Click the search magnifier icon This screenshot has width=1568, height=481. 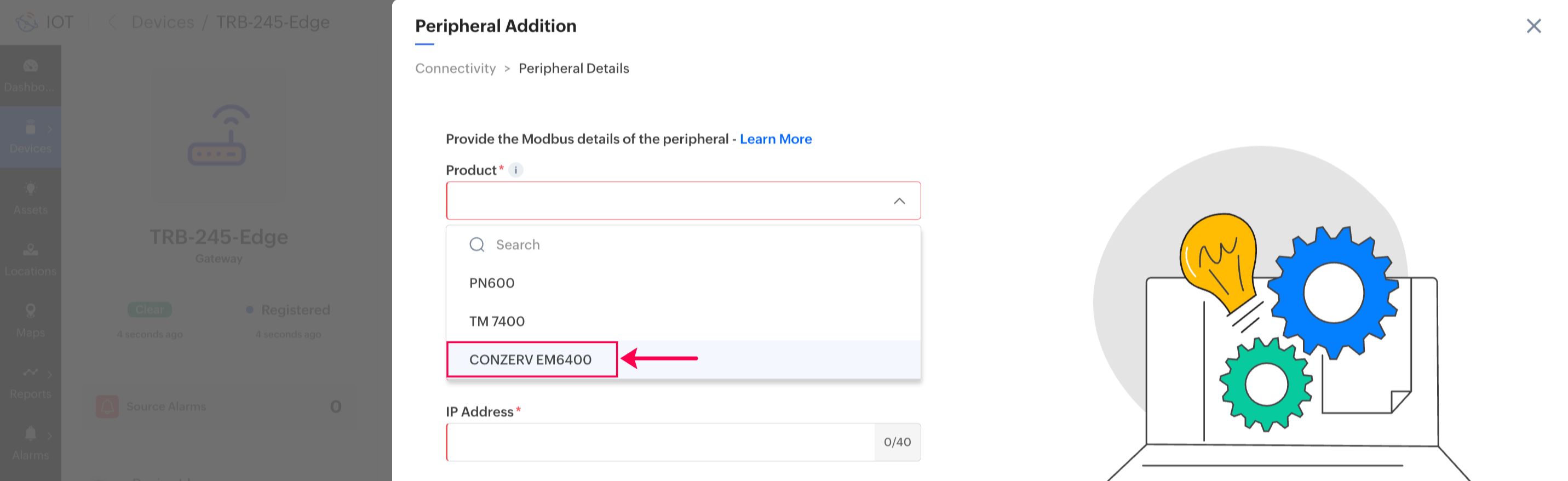coord(476,245)
